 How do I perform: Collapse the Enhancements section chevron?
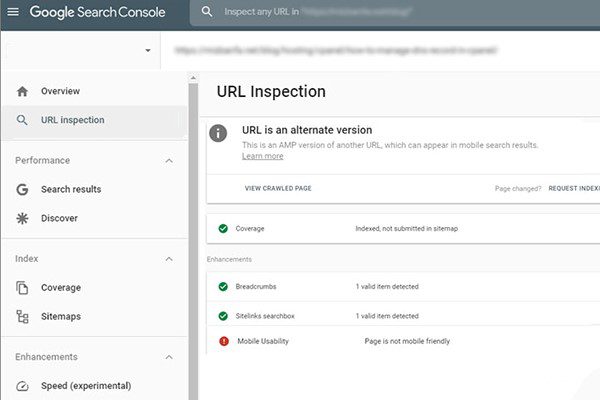pos(169,357)
